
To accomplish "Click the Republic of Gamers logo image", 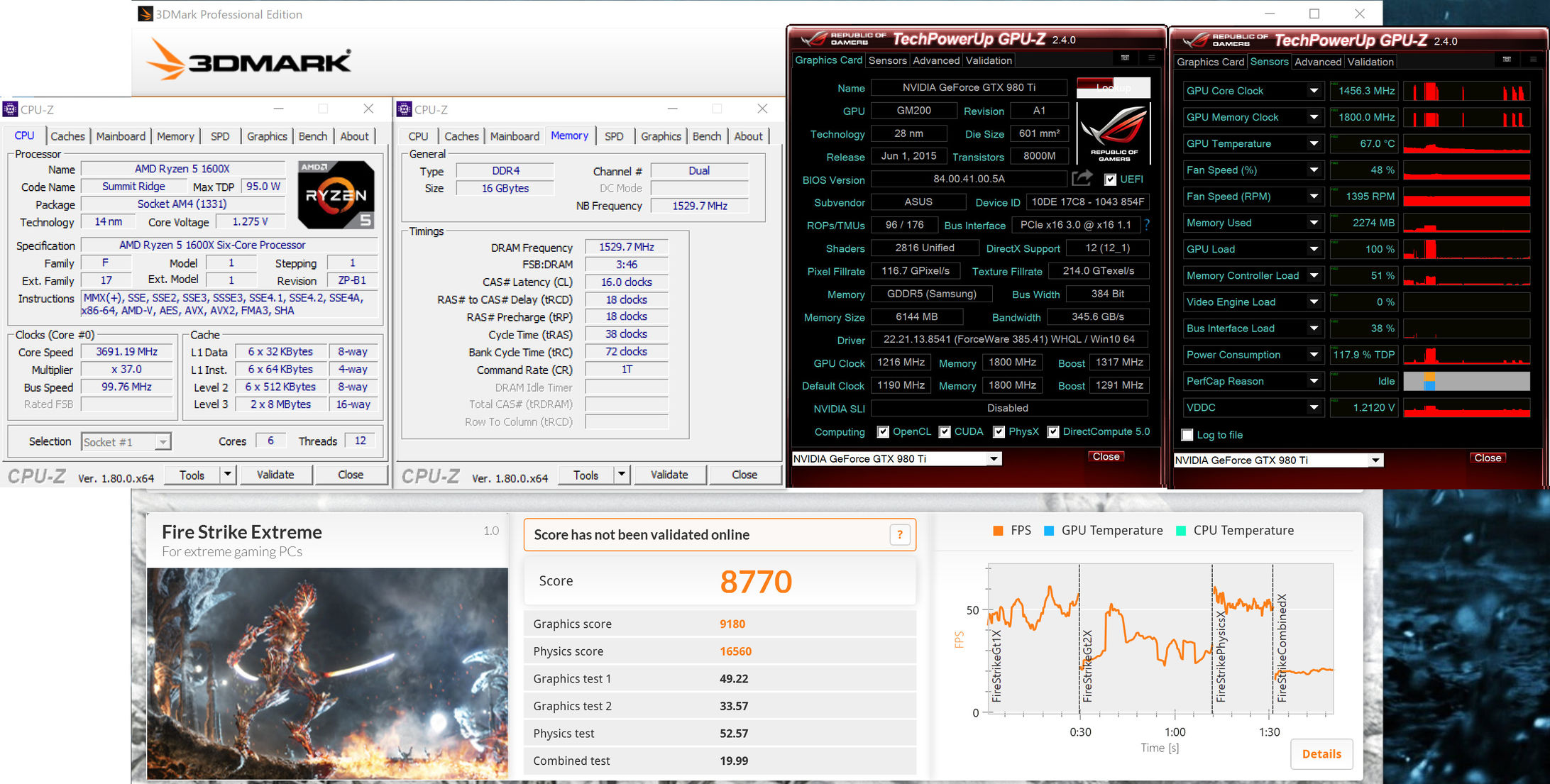I will (1114, 133).
